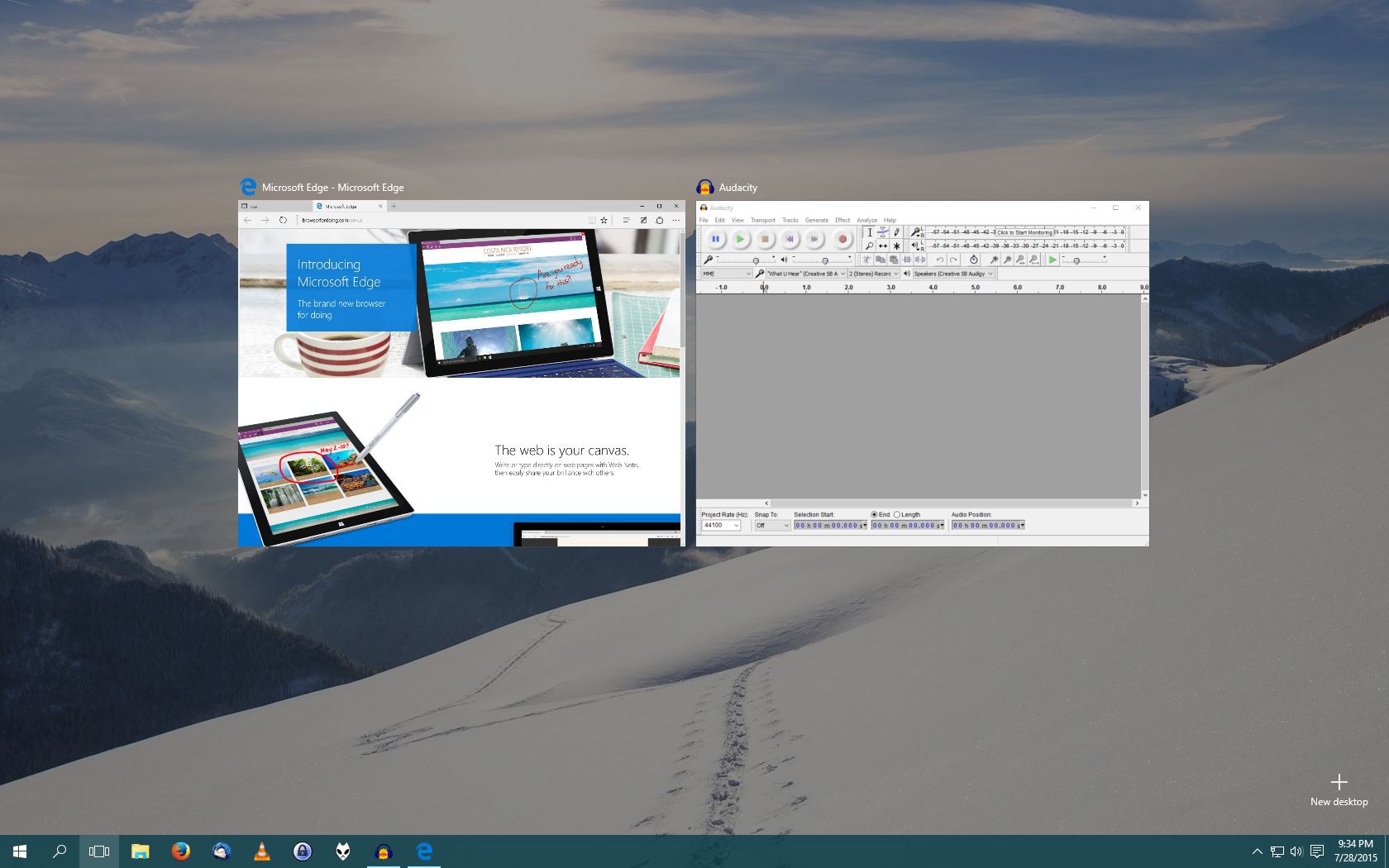Open the MME audio host dropdown
This screenshot has height=868, width=1389.
pyautogui.click(x=727, y=274)
